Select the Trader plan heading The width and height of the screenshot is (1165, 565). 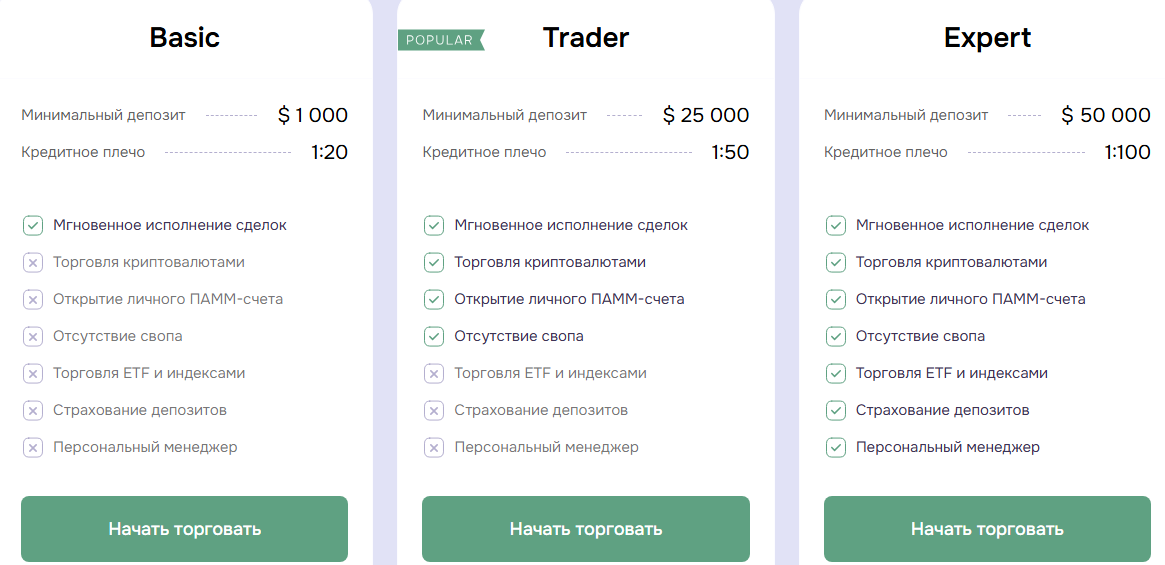coord(586,38)
